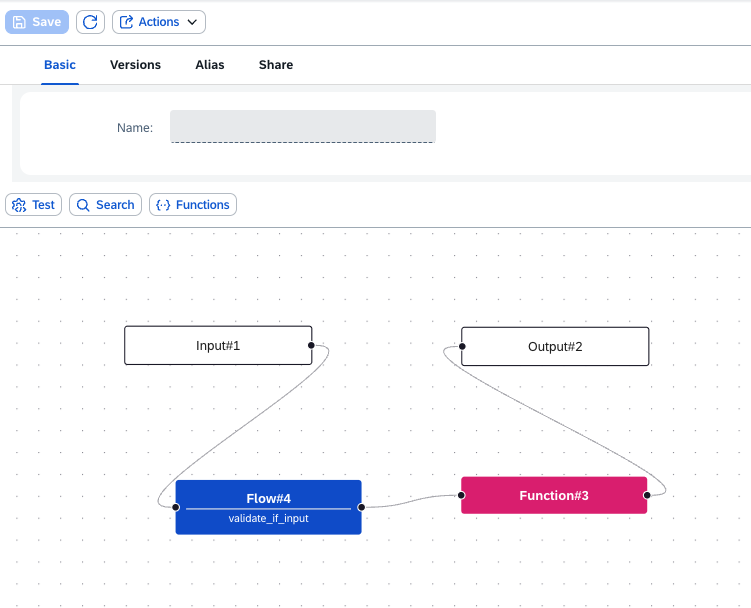Image resolution: width=751 pixels, height=608 pixels.
Task: Click the Input#1 output port dot
Action: [x=311, y=345]
